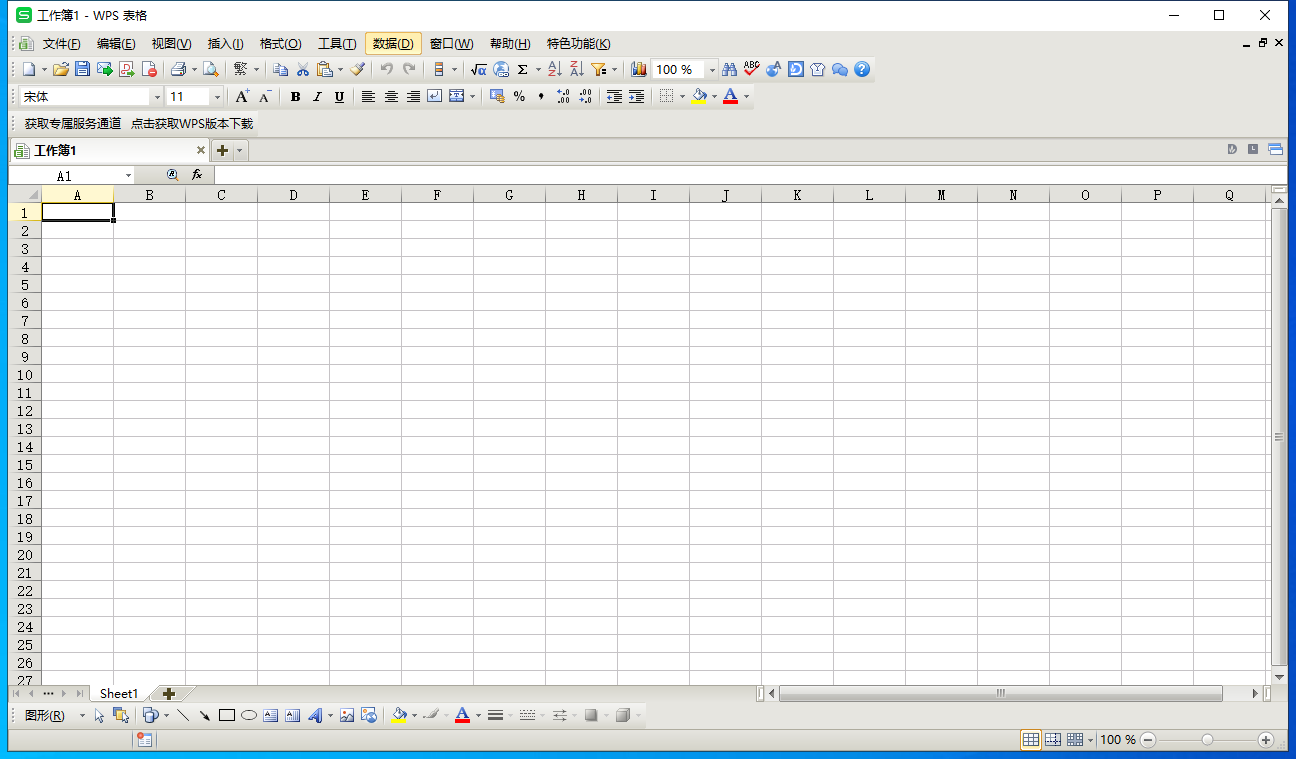Insert WordArt from drawing toolbar
The width and height of the screenshot is (1296, 759).
pos(315,715)
